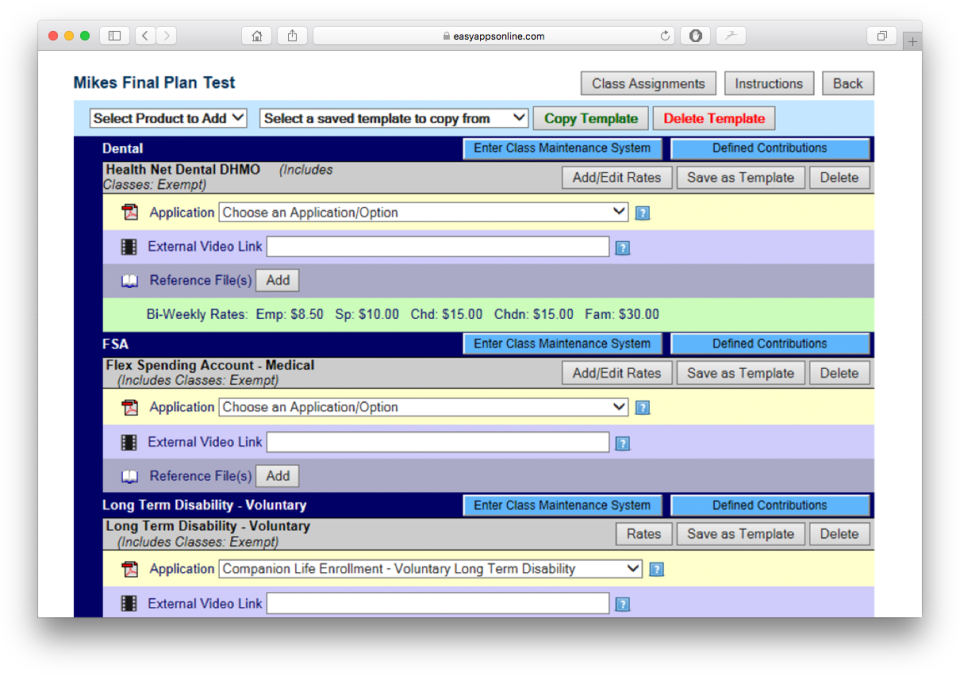Click the help icon next to Dental Application dropdown
This screenshot has height=676, width=960.
[643, 212]
